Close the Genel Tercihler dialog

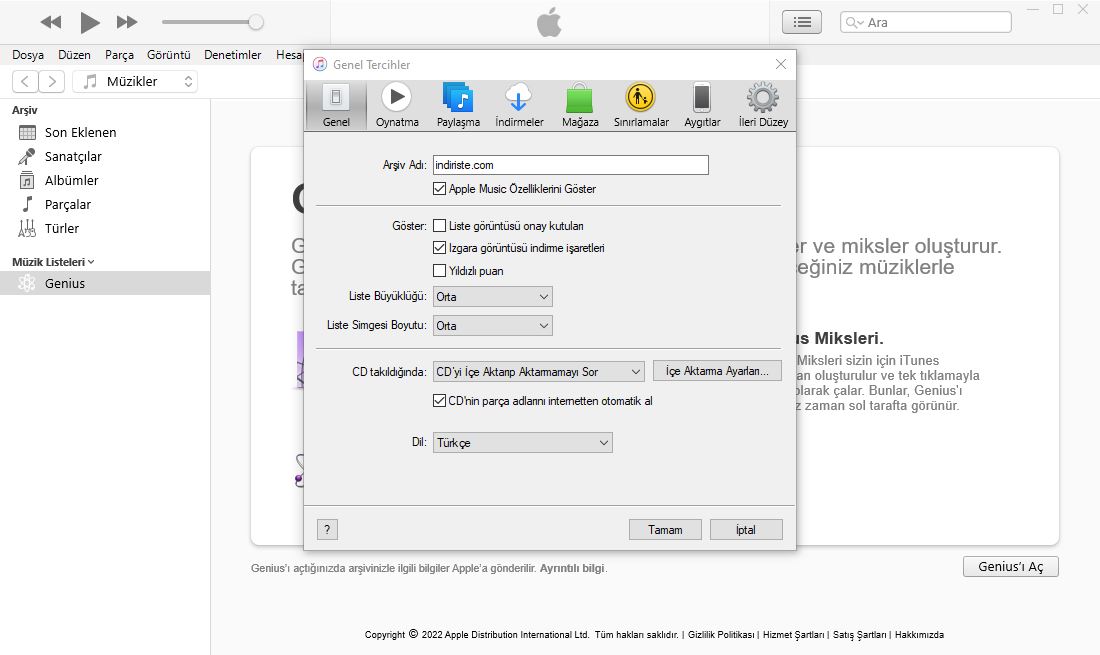point(781,65)
